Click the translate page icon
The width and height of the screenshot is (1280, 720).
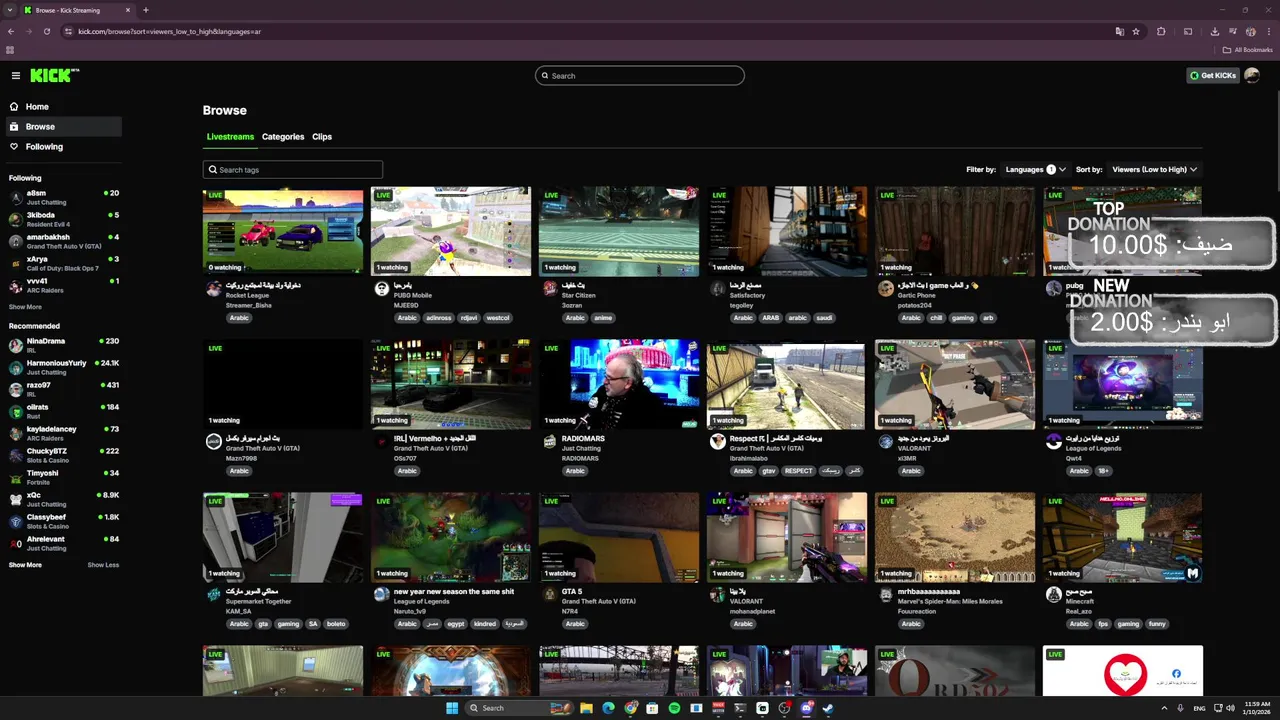1120,31
